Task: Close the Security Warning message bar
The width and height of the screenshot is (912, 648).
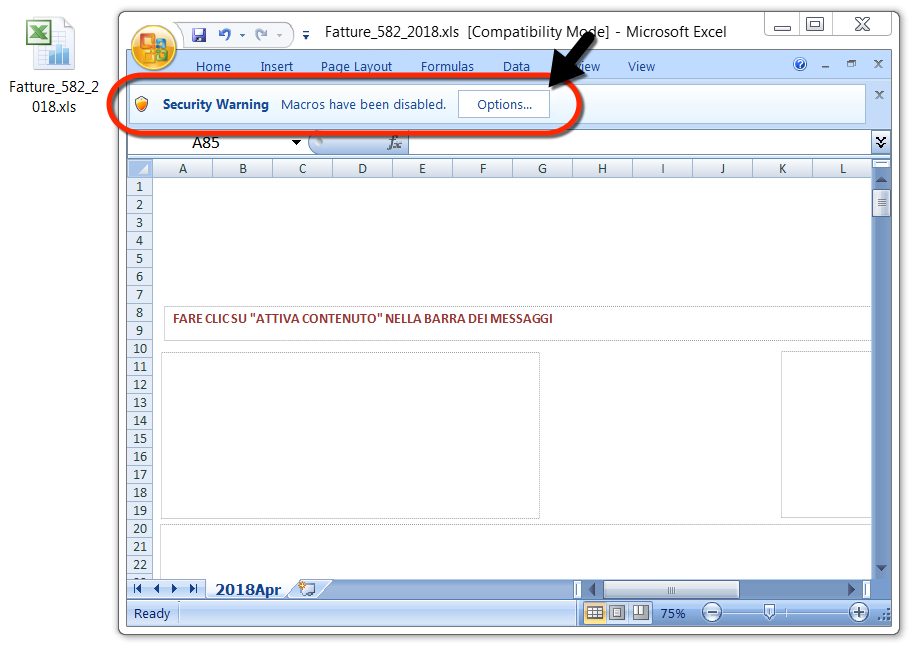Action: (879, 95)
